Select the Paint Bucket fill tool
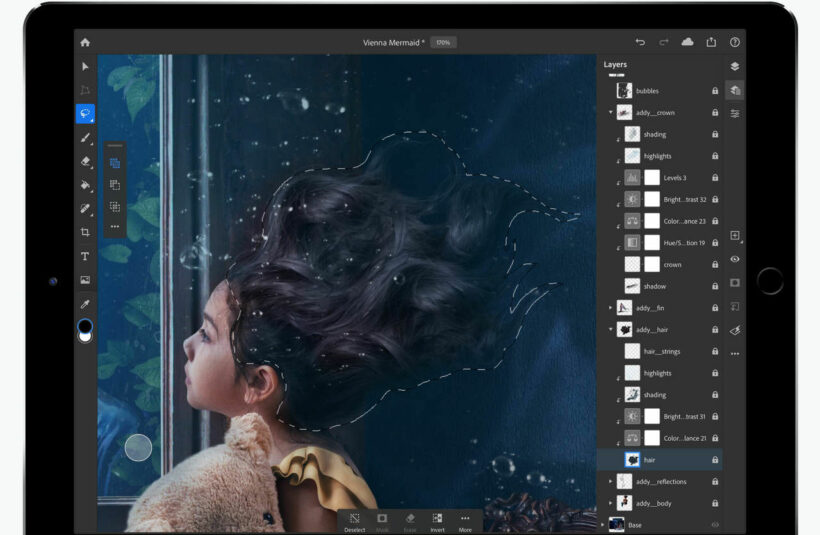The height and width of the screenshot is (535, 820). [85, 185]
